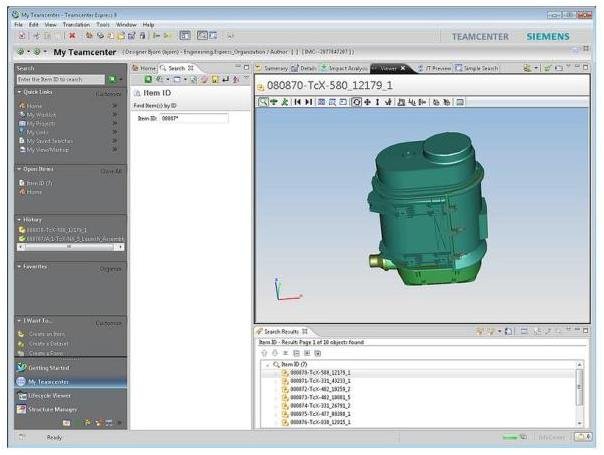
Task: Click the fit-all icon in viewer toolbar
Action: click(x=321, y=102)
